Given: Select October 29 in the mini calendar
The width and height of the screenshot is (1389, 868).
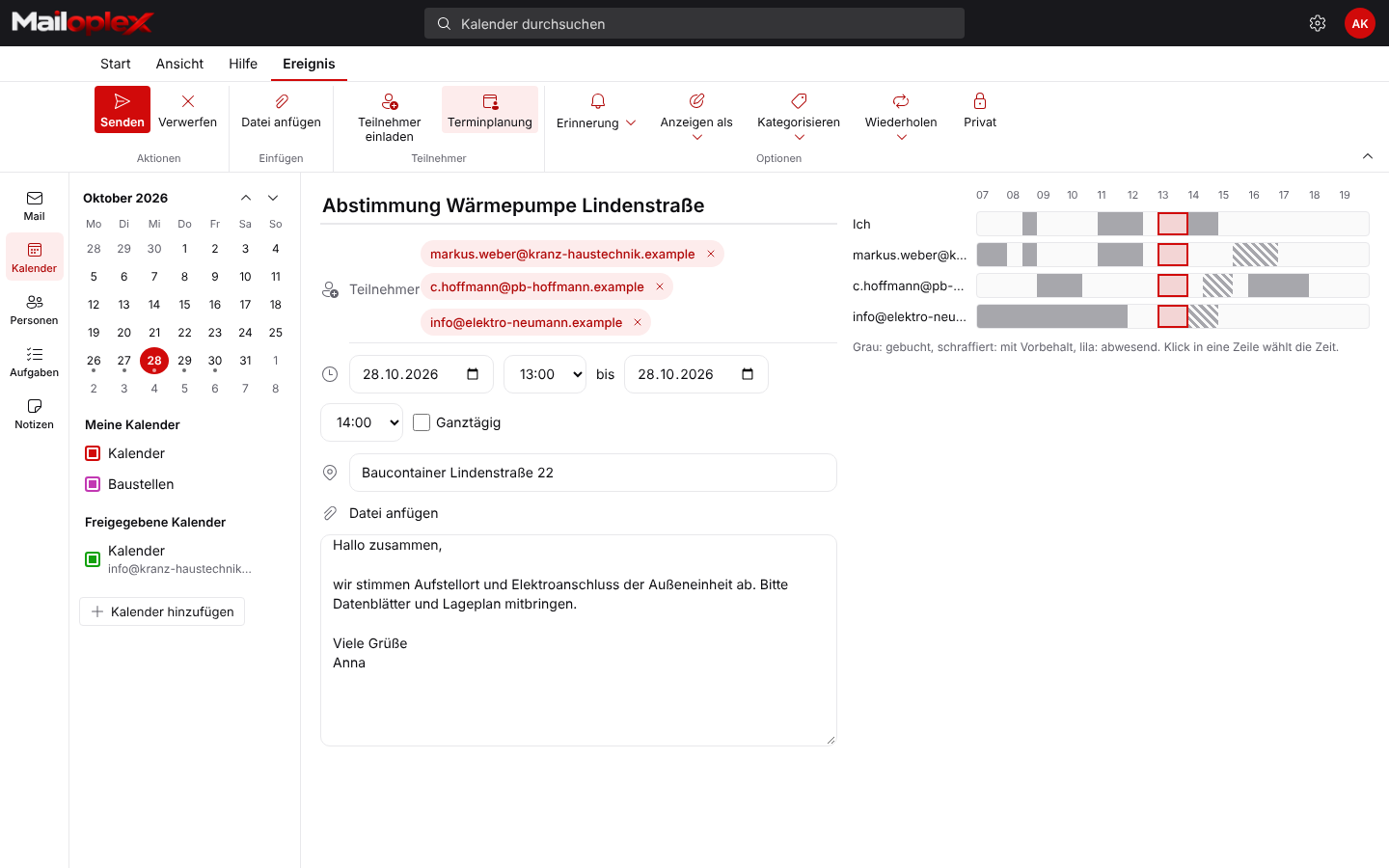Looking at the screenshot, I should pyautogui.click(x=184, y=361).
